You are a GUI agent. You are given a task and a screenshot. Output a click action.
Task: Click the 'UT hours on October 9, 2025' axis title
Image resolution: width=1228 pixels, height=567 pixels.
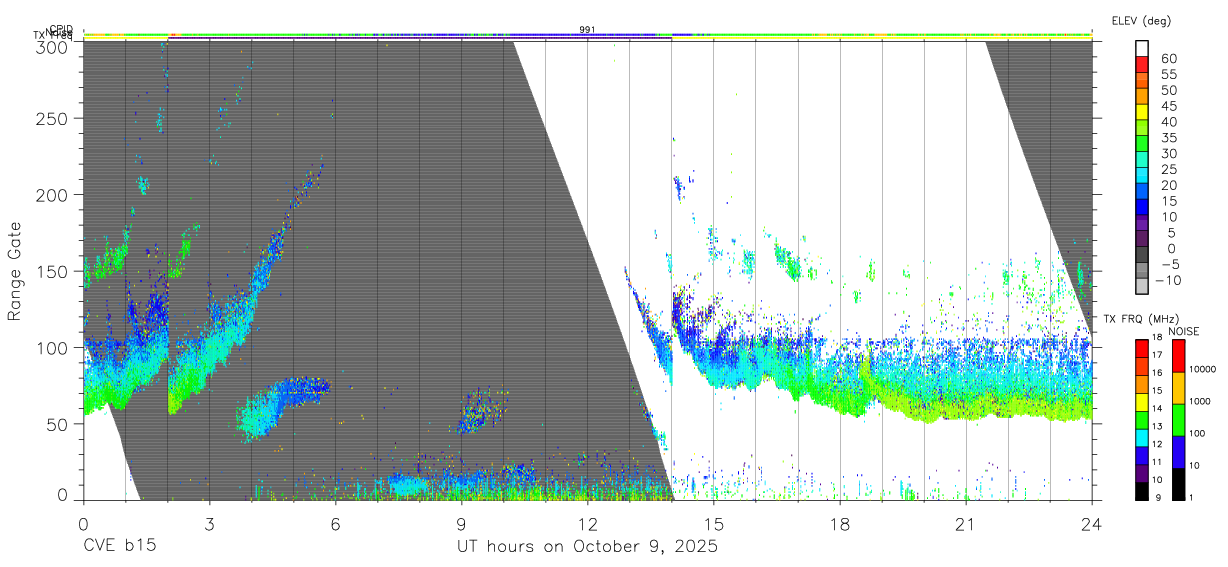click(587, 547)
